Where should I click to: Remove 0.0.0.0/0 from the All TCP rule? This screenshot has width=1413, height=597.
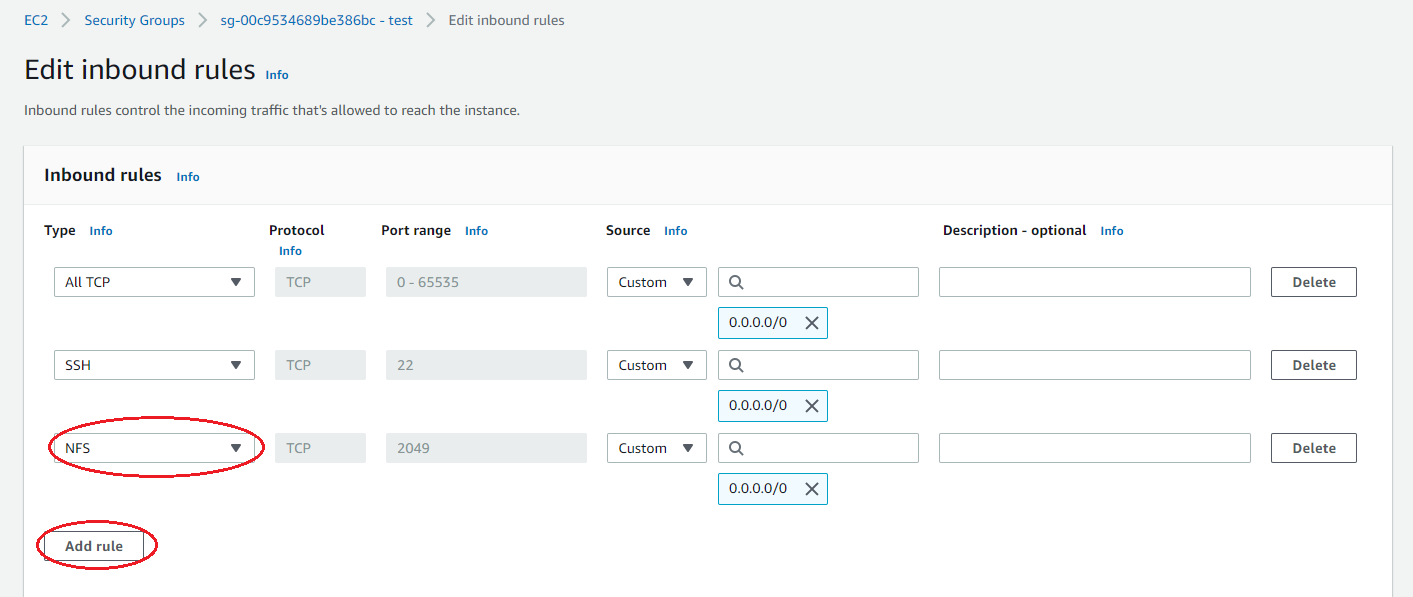coord(811,323)
